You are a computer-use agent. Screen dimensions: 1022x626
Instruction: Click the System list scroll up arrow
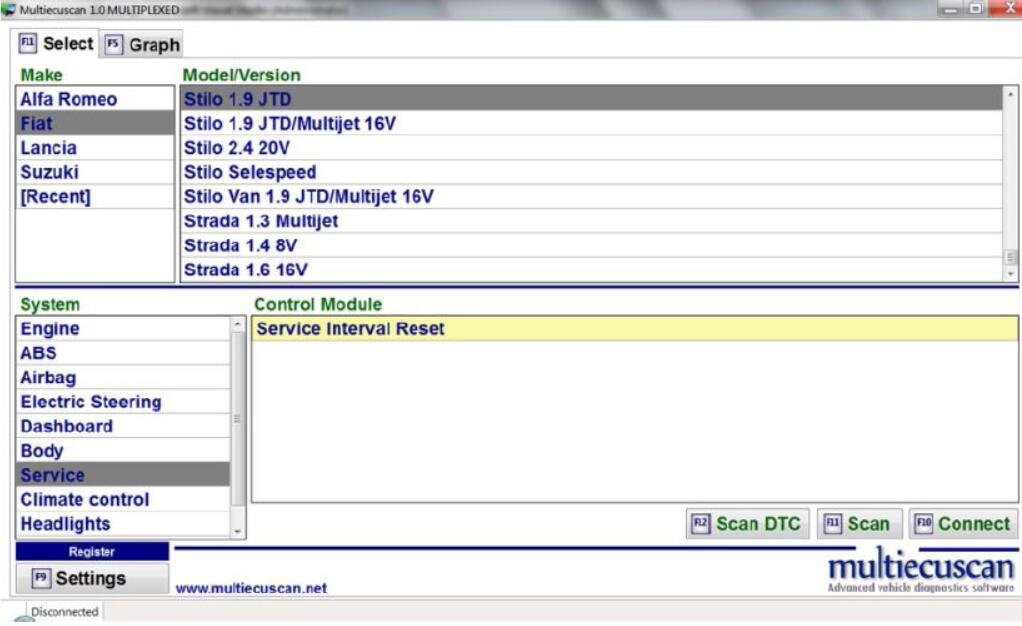237,324
